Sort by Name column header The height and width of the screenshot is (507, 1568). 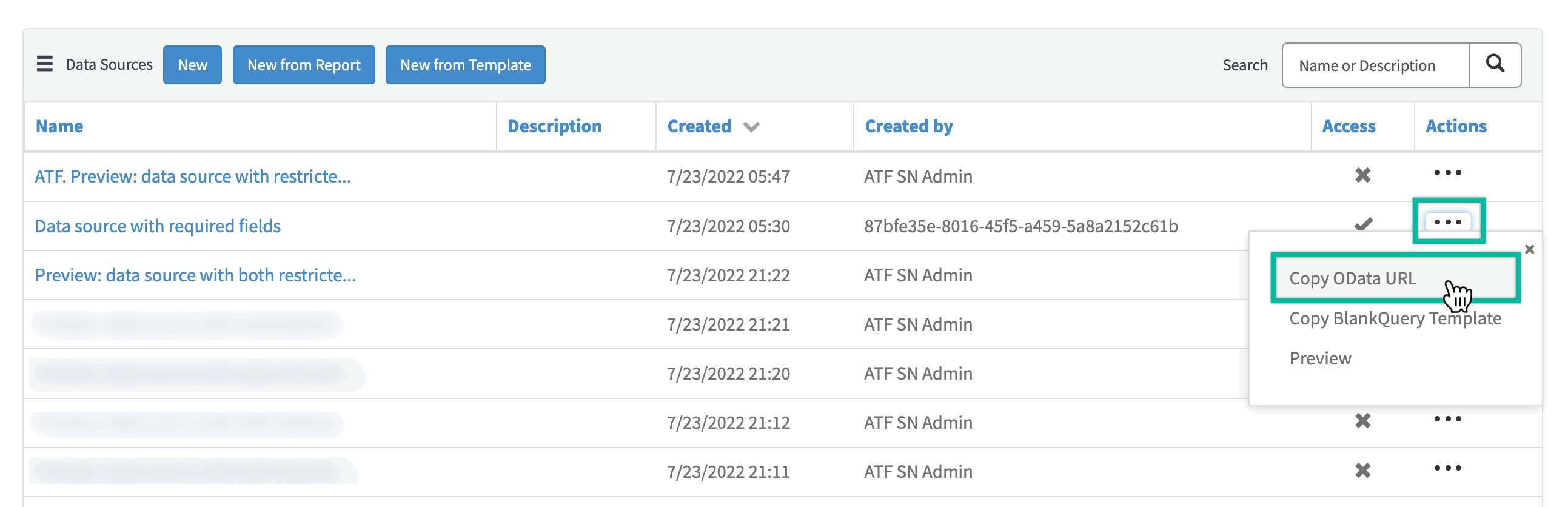[59, 126]
